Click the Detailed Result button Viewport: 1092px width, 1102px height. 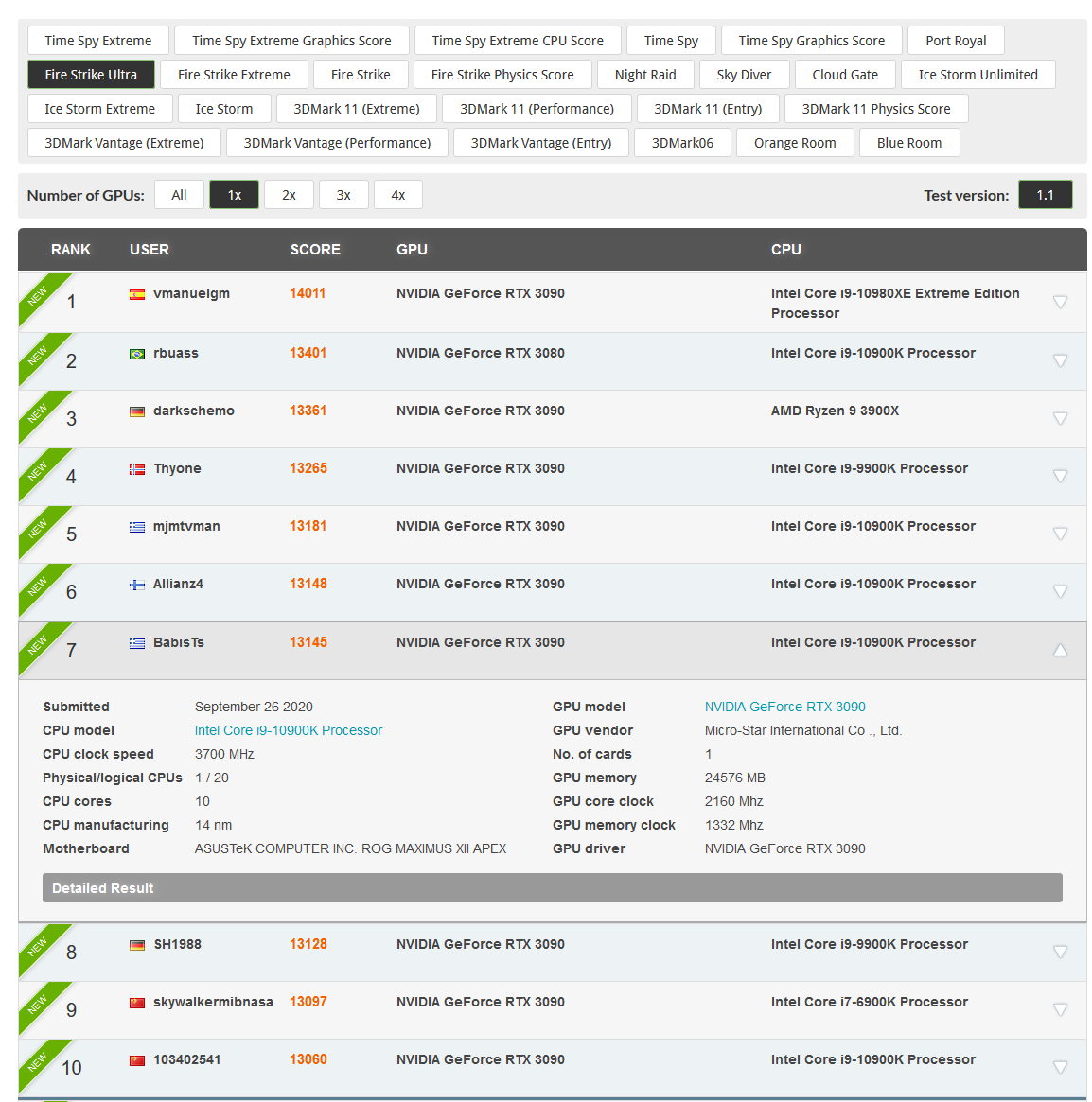[x=552, y=887]
